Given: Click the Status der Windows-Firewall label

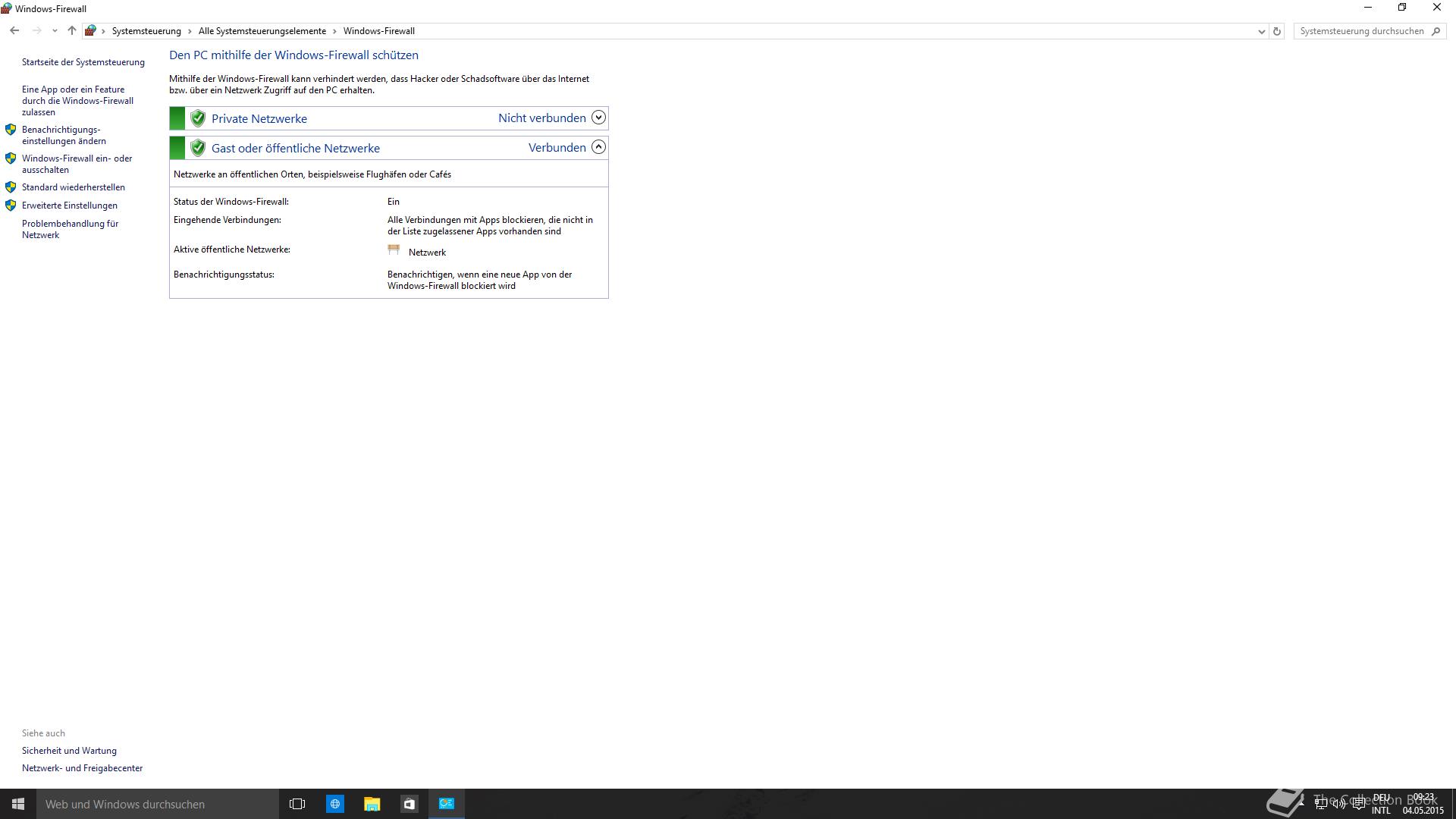Looking at the screenshot, I should point(231,202).
